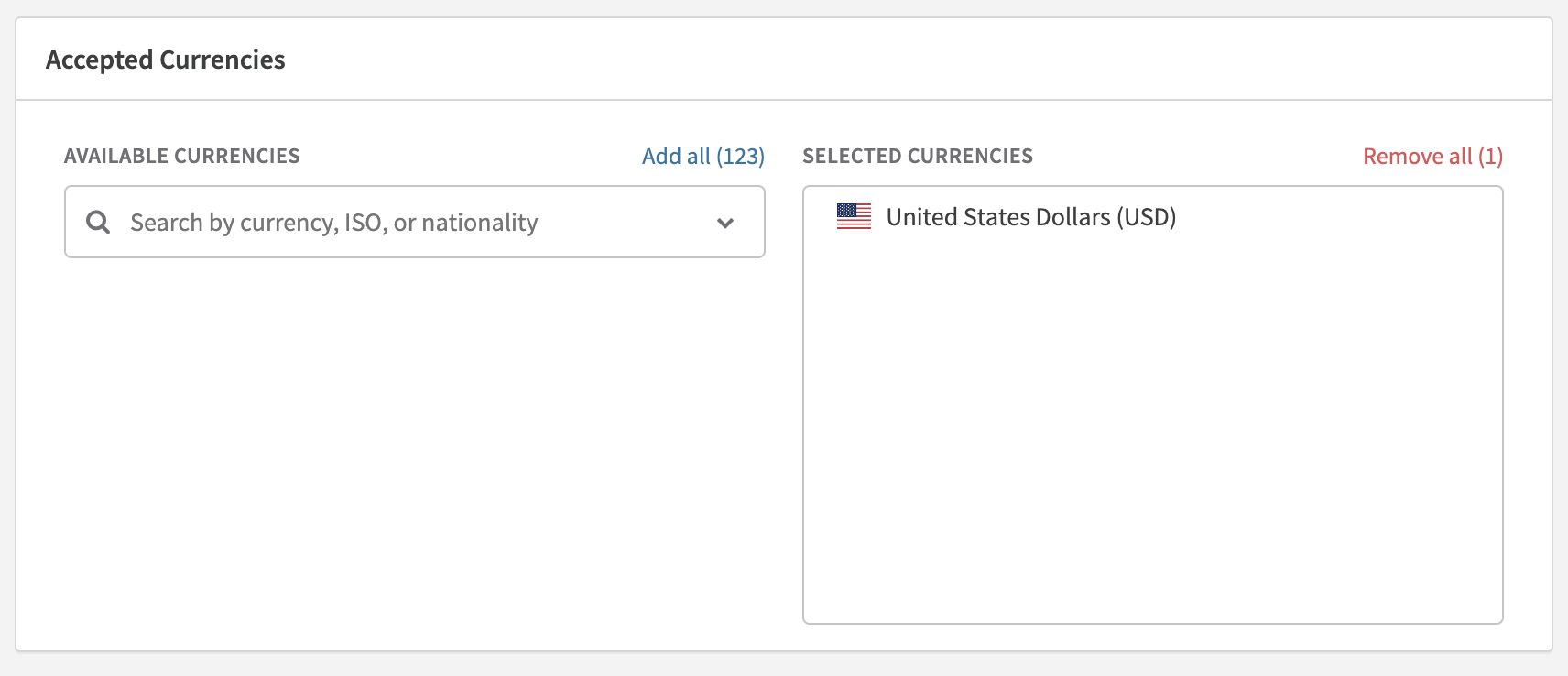Screen dimensions: 1568x676
Task: Click the magnifying glass search icon
Action: pos(98,222)
